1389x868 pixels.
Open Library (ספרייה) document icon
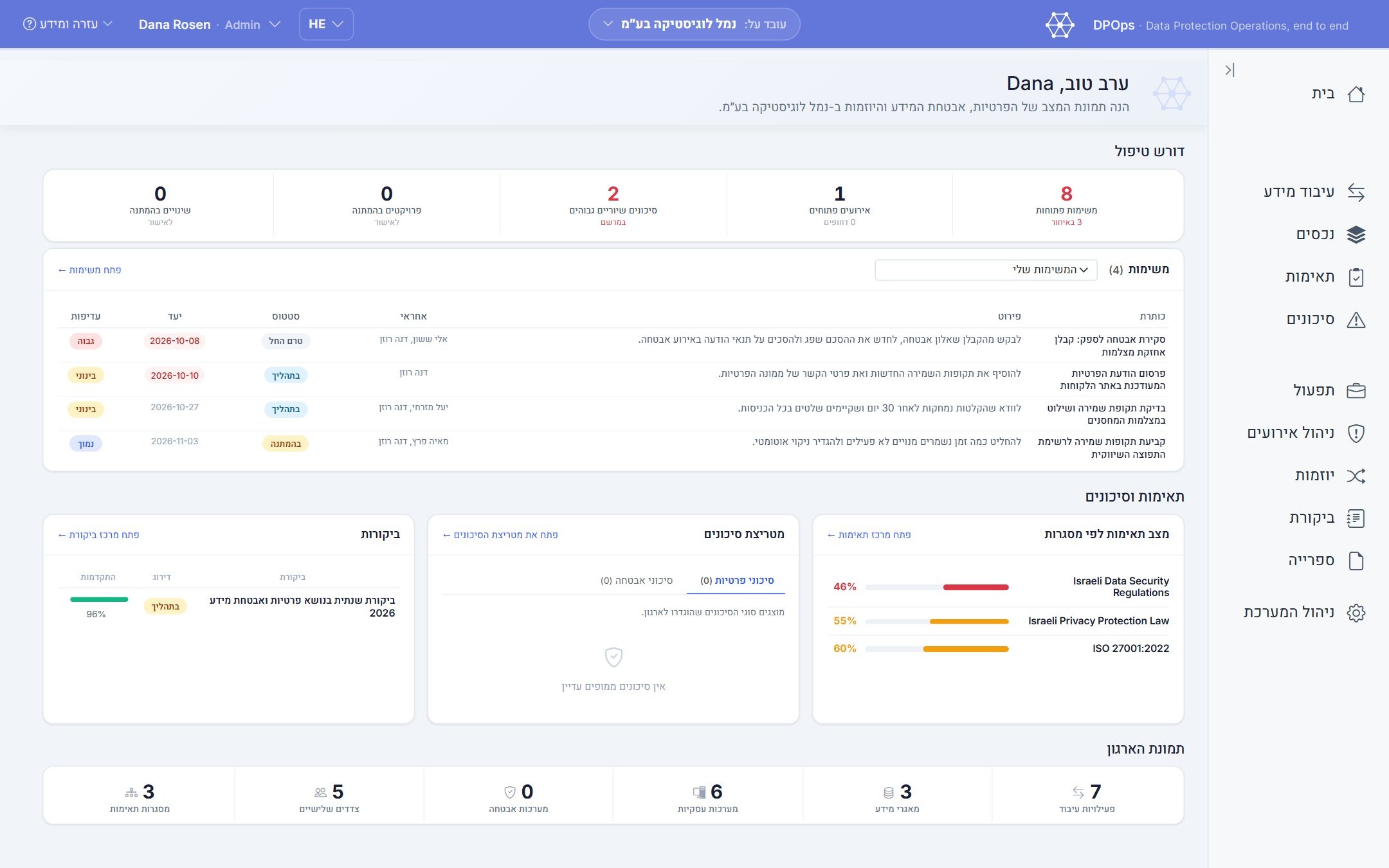pyautogui.click(x=1356, y=561)
